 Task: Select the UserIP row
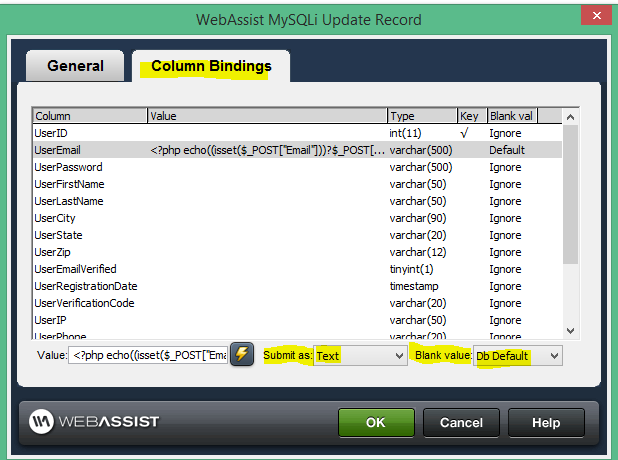click(x=297, y=320)
